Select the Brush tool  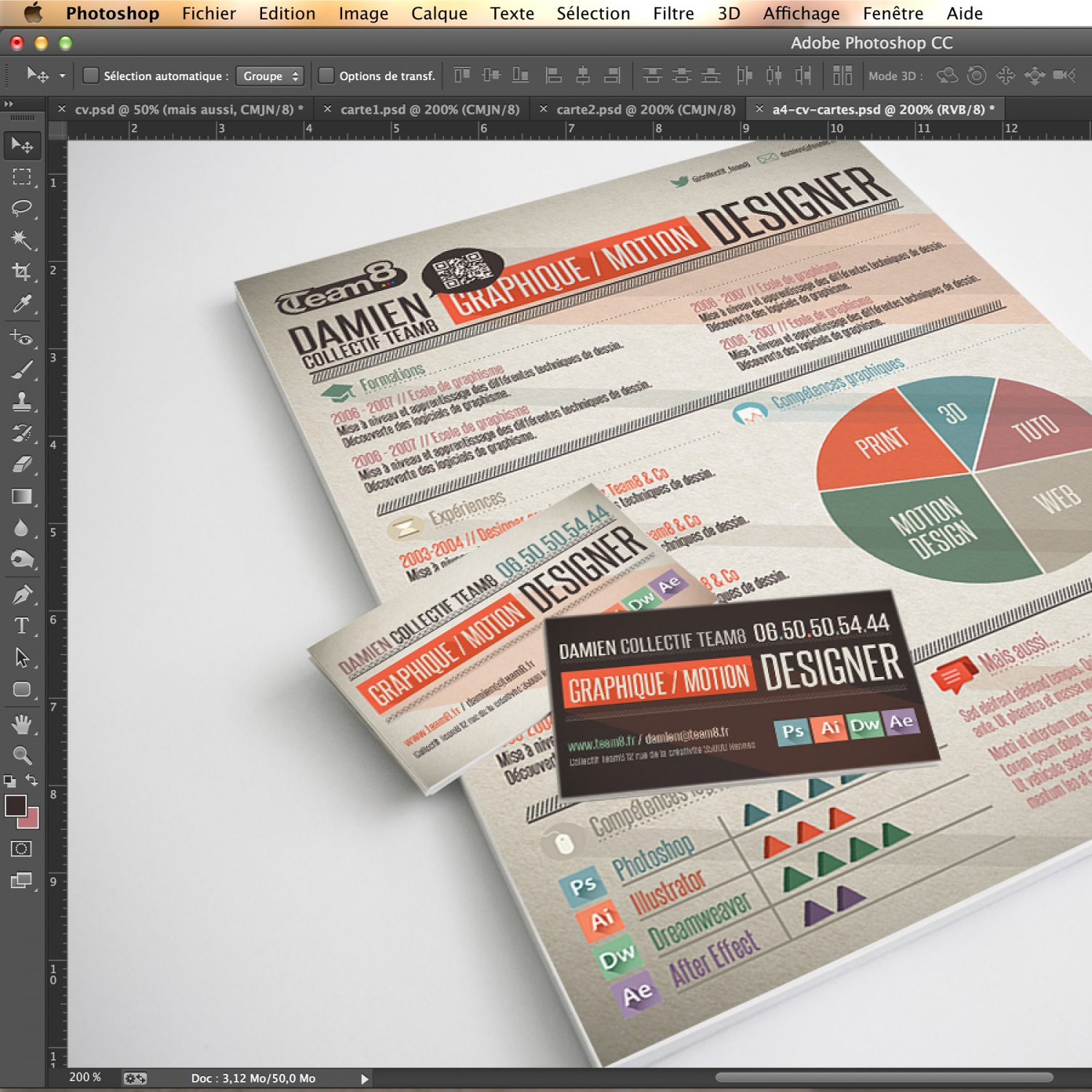coord(22,369)
